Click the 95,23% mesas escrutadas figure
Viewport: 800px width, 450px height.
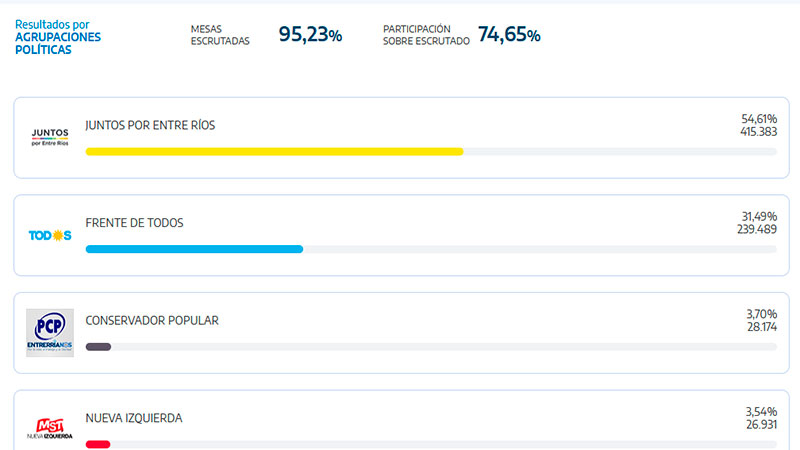(x=310, y=35)
